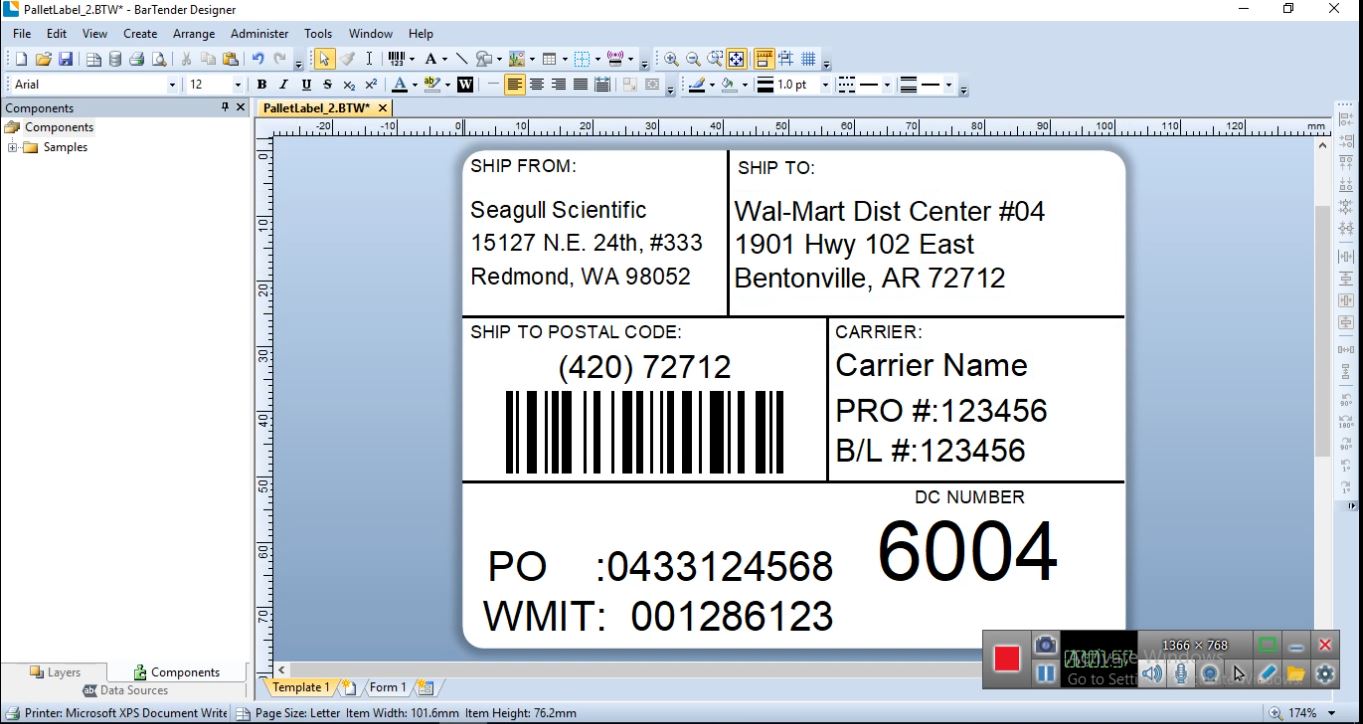
Task: Select the pointer selection tool
Action: coord(324,59)
